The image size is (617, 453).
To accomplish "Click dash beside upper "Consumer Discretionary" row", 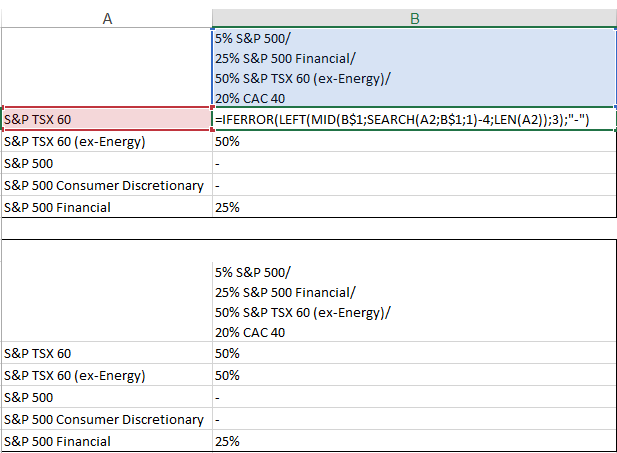I will 217,186.
